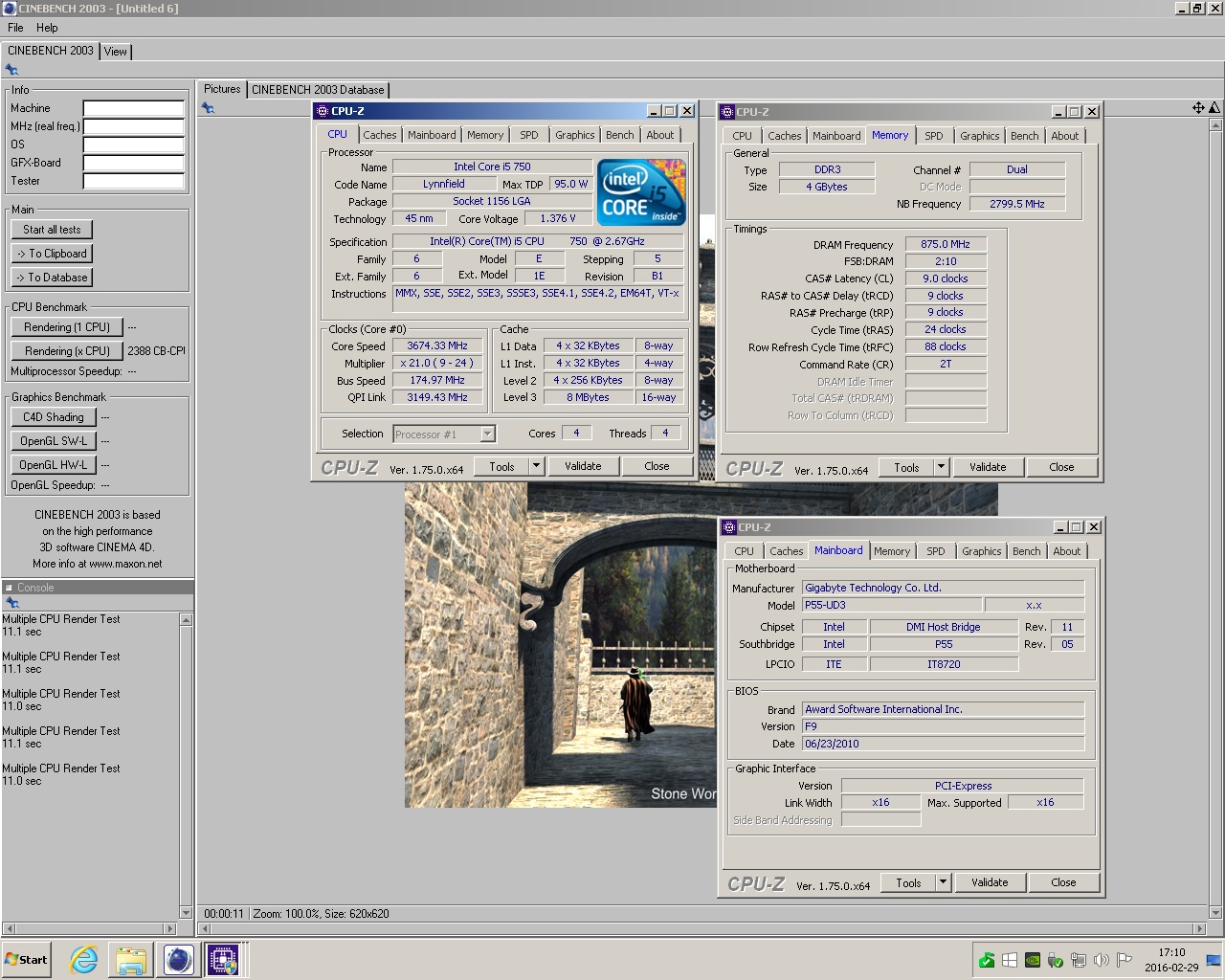Click the title bar icon of the CPU-Z Memory window
1225x980 pixels.
pyautogui.click(x=727, y=112)
